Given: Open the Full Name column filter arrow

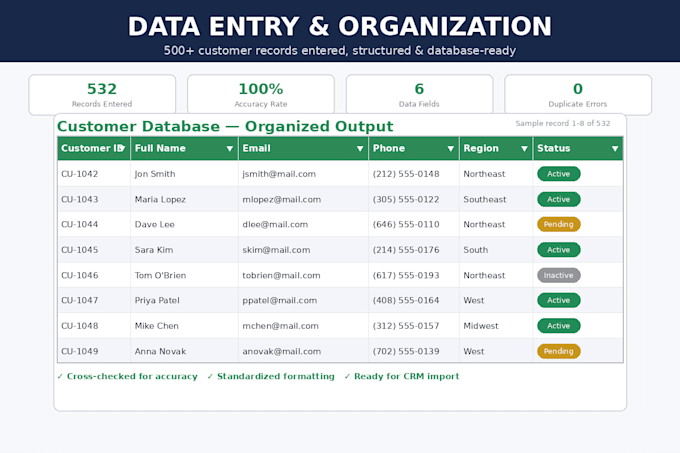Looking at the screenshot, I should (229, 149).
